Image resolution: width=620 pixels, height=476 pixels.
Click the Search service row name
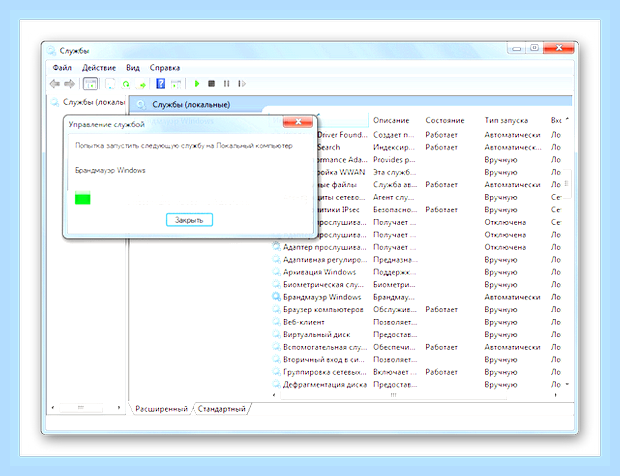329,147
